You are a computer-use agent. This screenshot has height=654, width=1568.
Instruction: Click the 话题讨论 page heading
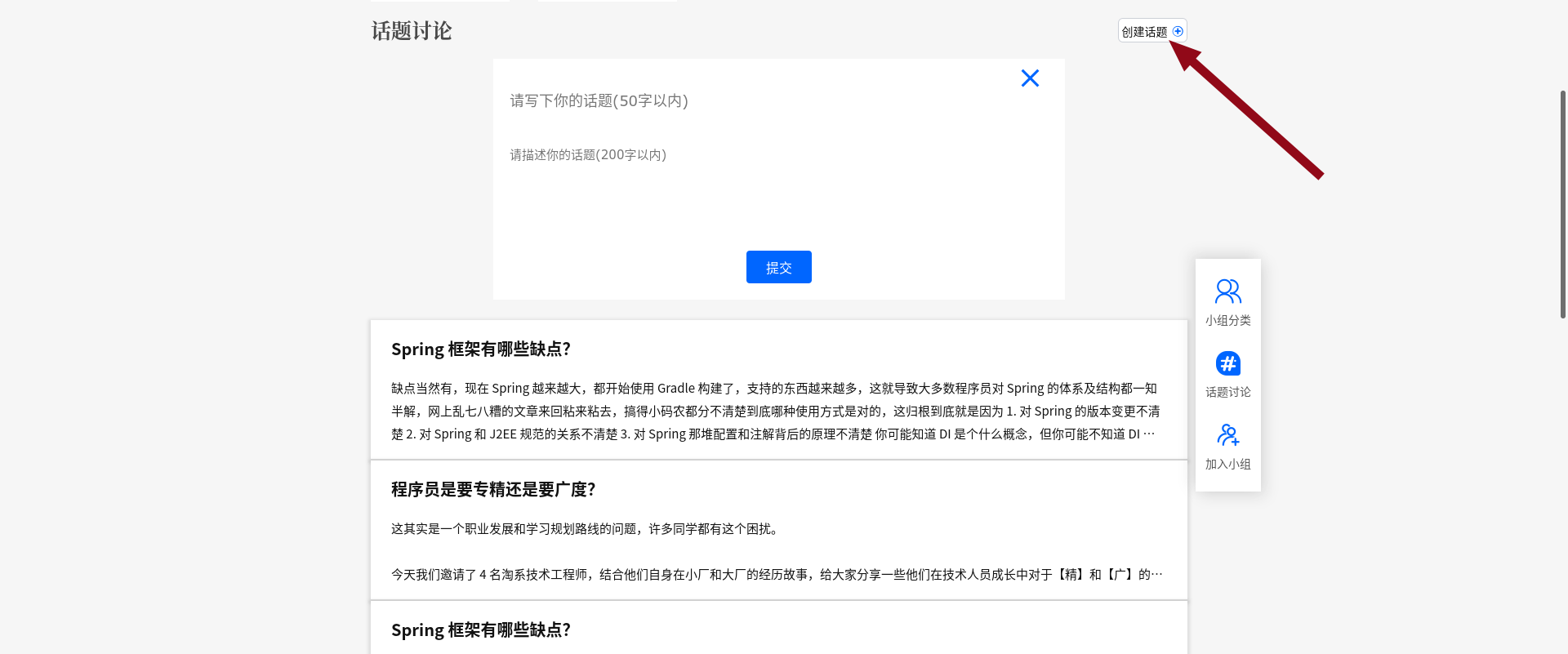412,31
